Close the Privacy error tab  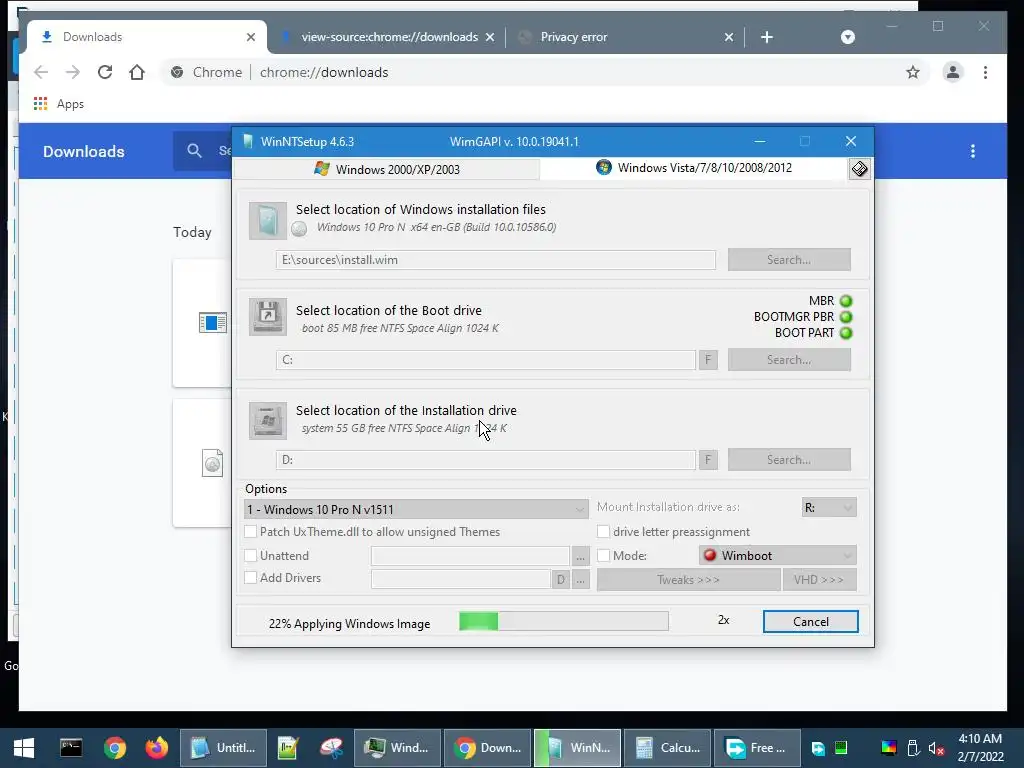(729, 37)
